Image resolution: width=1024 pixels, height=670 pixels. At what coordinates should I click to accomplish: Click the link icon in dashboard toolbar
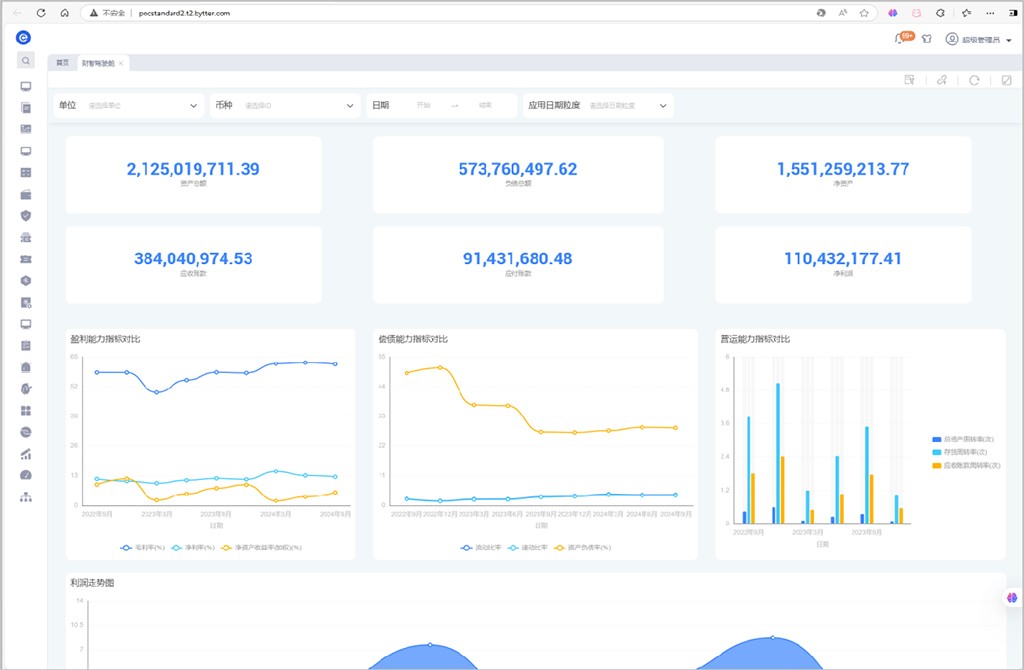pos(941,80)
